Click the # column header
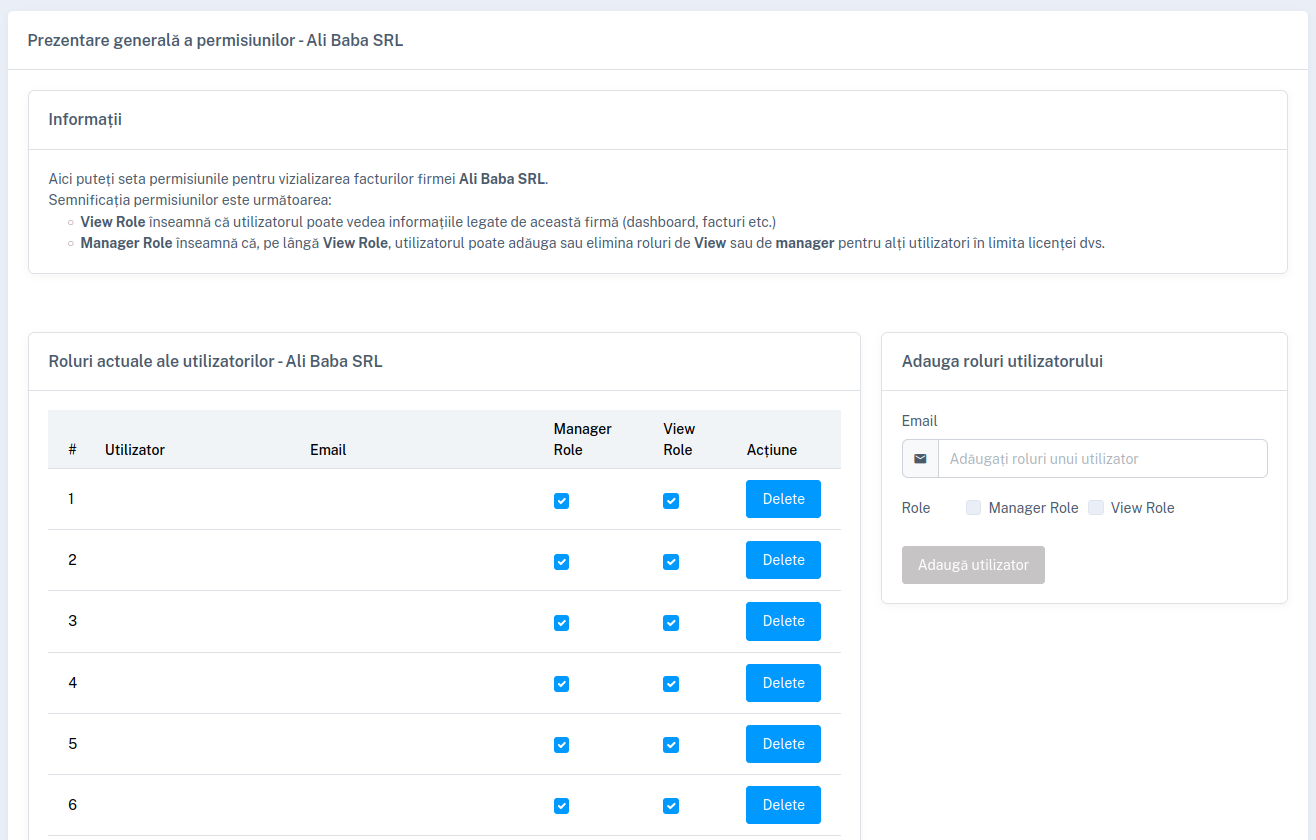The image size is (1316, 840). tap(72, 450)
